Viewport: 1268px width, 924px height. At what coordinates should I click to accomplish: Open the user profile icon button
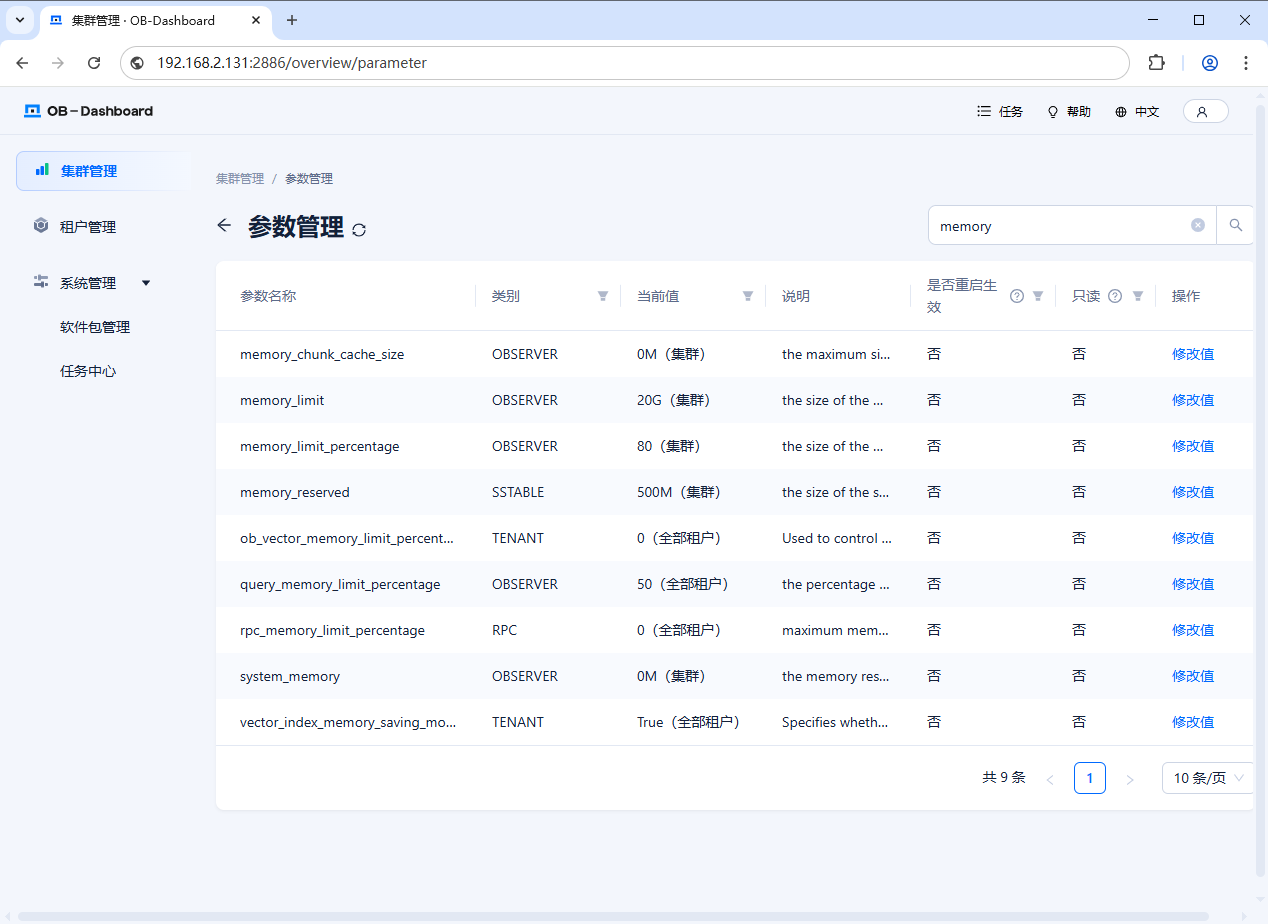point(1204,112)
